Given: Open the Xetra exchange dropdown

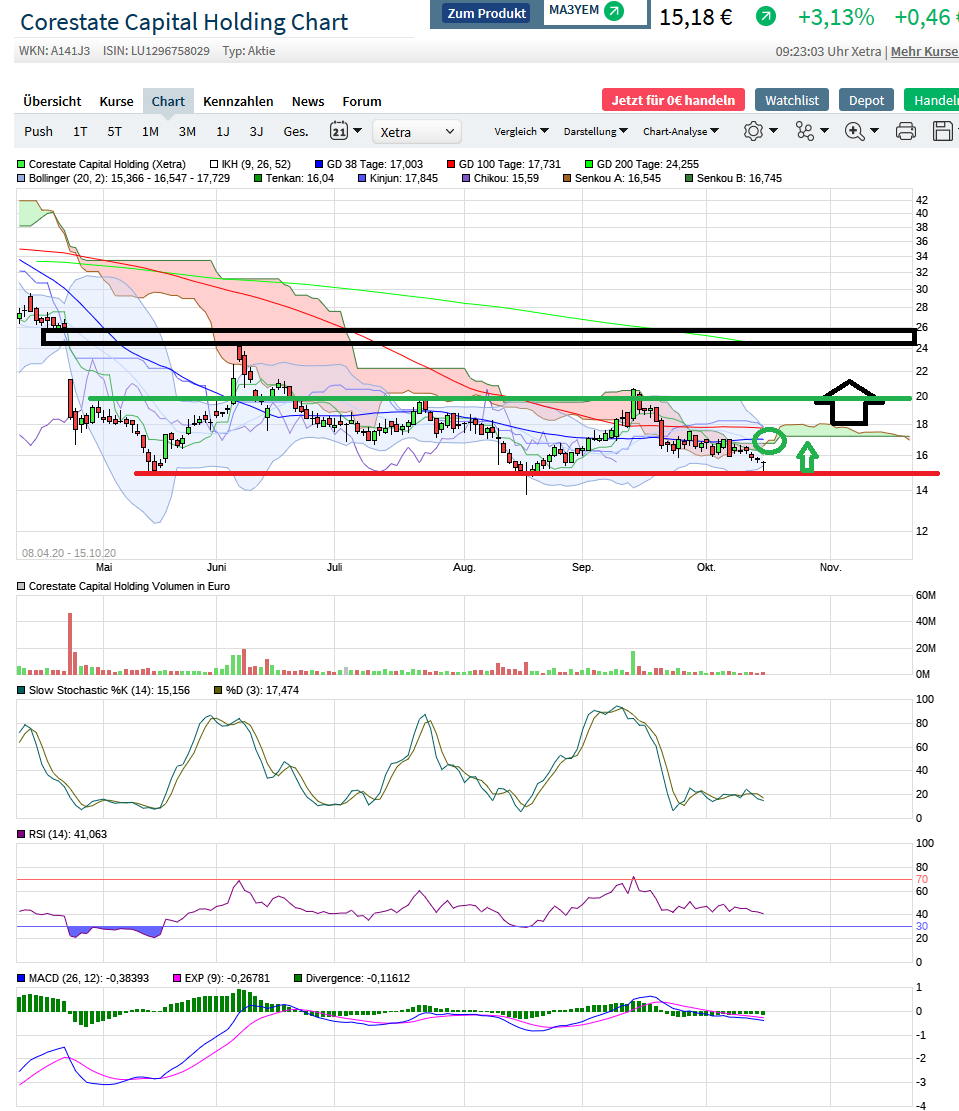Looking at the screenshot, I should tap(416, 132).
